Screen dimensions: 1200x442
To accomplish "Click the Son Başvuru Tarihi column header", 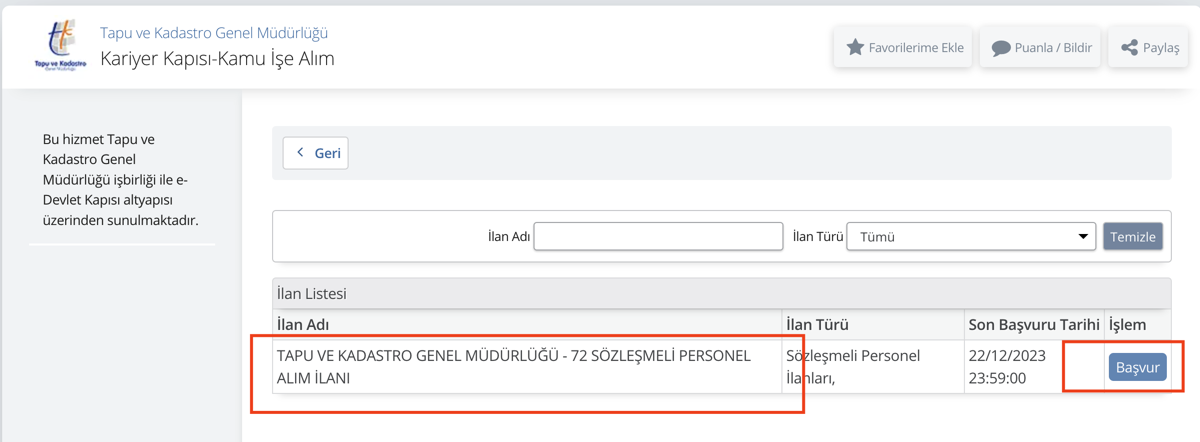I will click(x=1034, y=325).
